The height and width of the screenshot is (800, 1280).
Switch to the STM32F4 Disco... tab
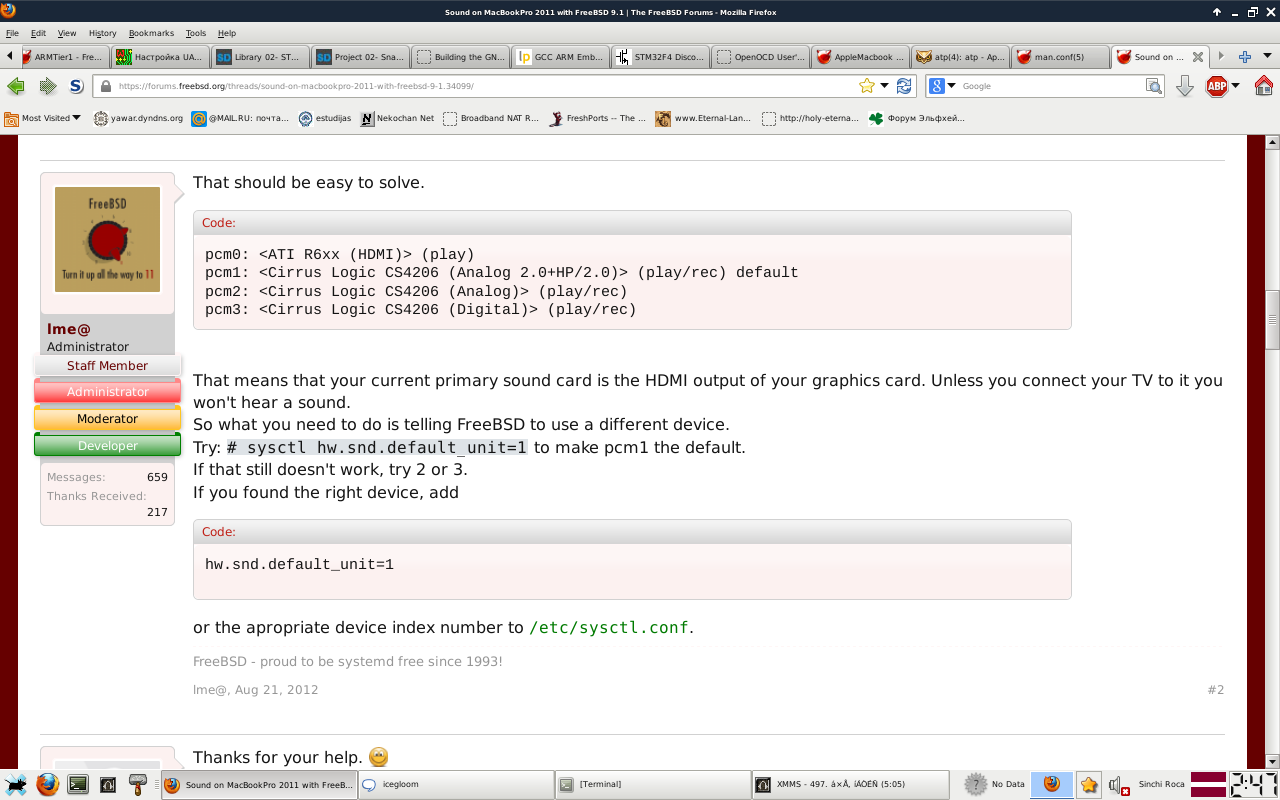pyautogui.click(x=661, y=57)
